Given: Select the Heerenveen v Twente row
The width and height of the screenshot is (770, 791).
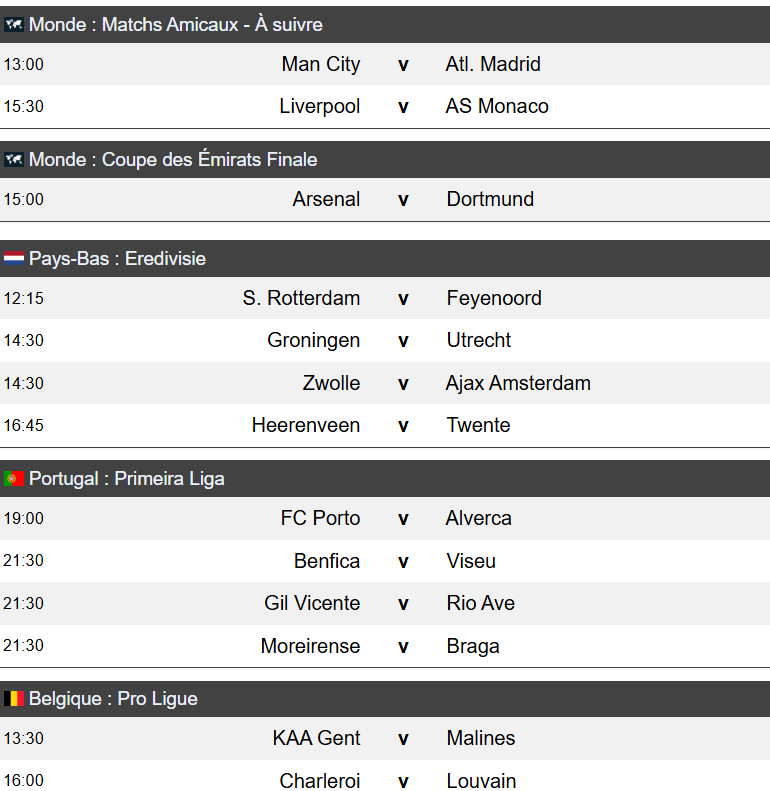Looking at the screenshot, I should click(385, 425).
